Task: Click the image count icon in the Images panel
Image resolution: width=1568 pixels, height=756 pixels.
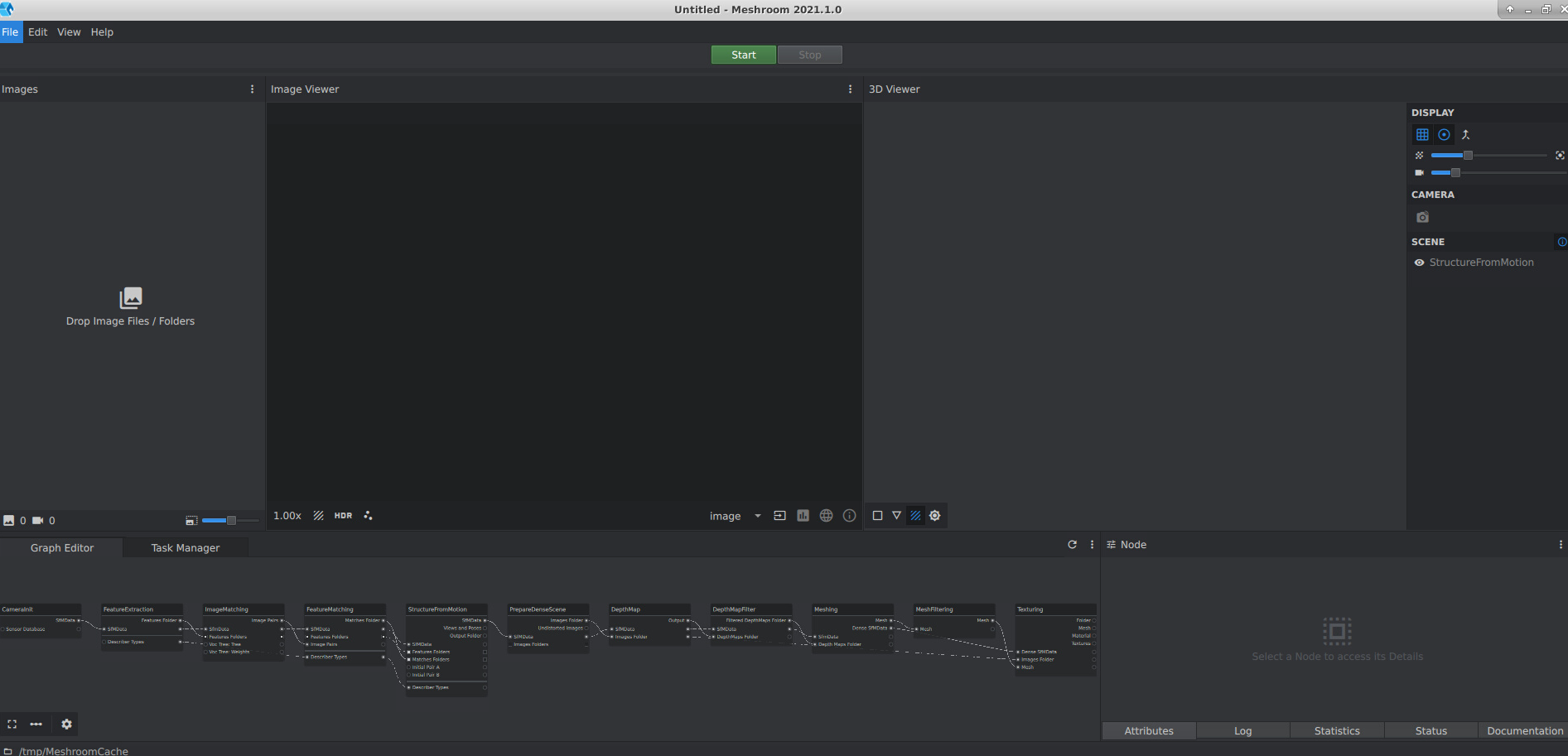Action: pos(9,521)
